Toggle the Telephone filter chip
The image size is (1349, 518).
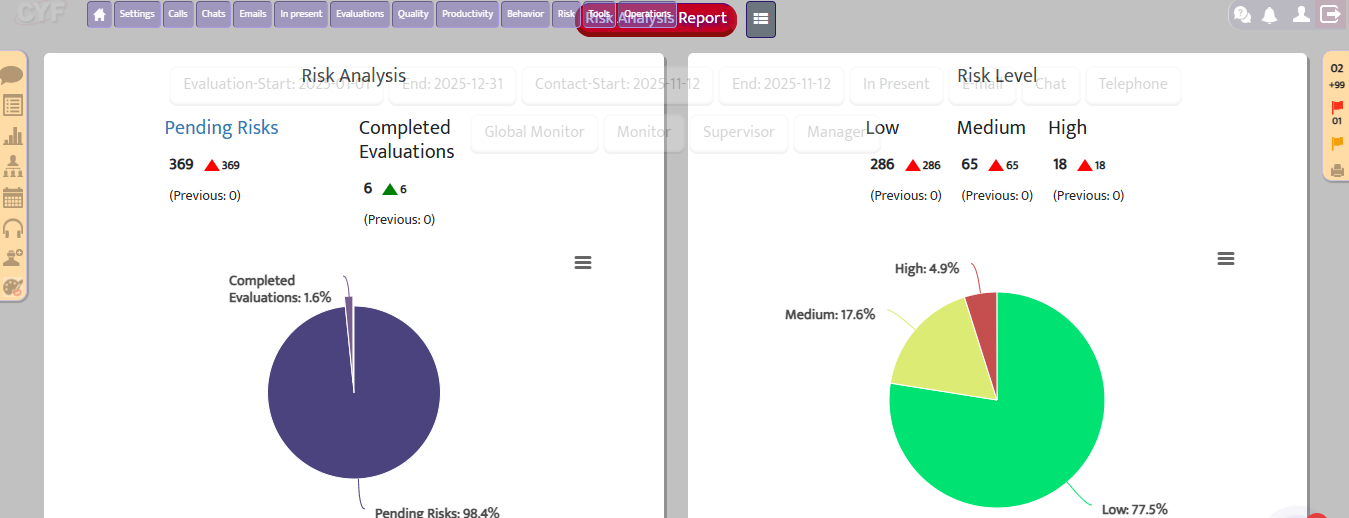tap(1132, 85)
